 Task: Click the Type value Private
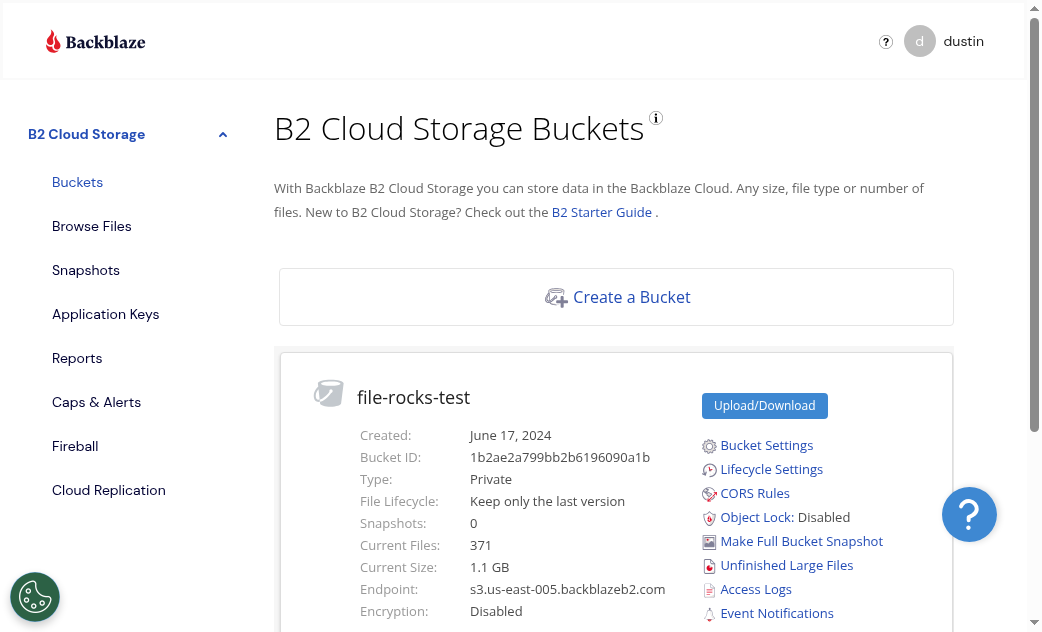pos(490,479)
